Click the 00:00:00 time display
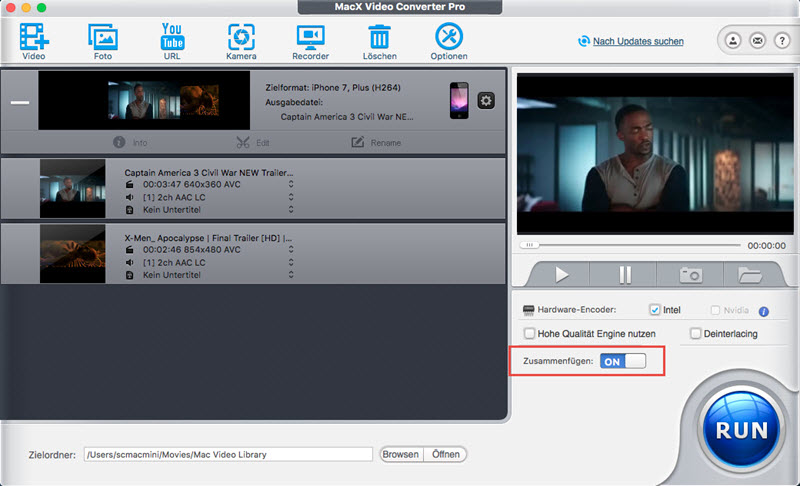 [766, 246]
